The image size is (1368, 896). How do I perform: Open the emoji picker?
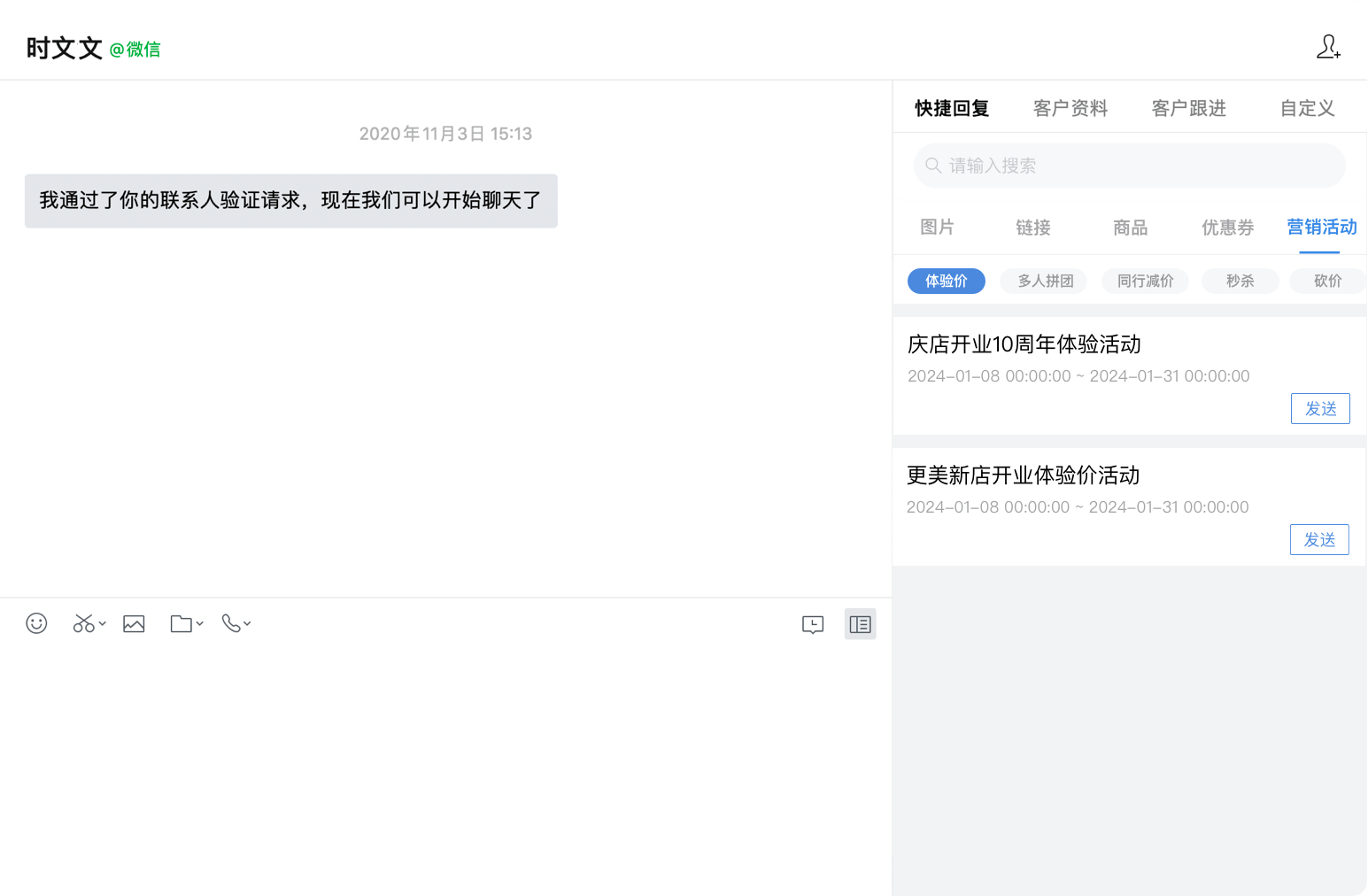pyautogui.click(x=36, y=623)
